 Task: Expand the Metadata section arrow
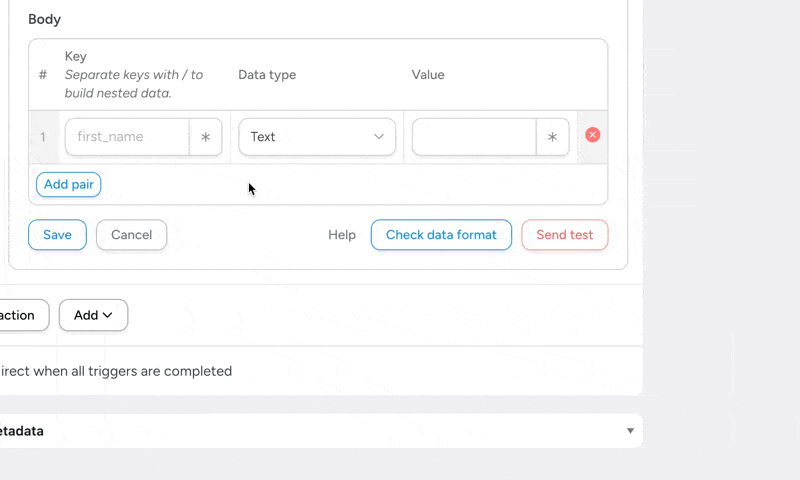[x=630, y=431]
